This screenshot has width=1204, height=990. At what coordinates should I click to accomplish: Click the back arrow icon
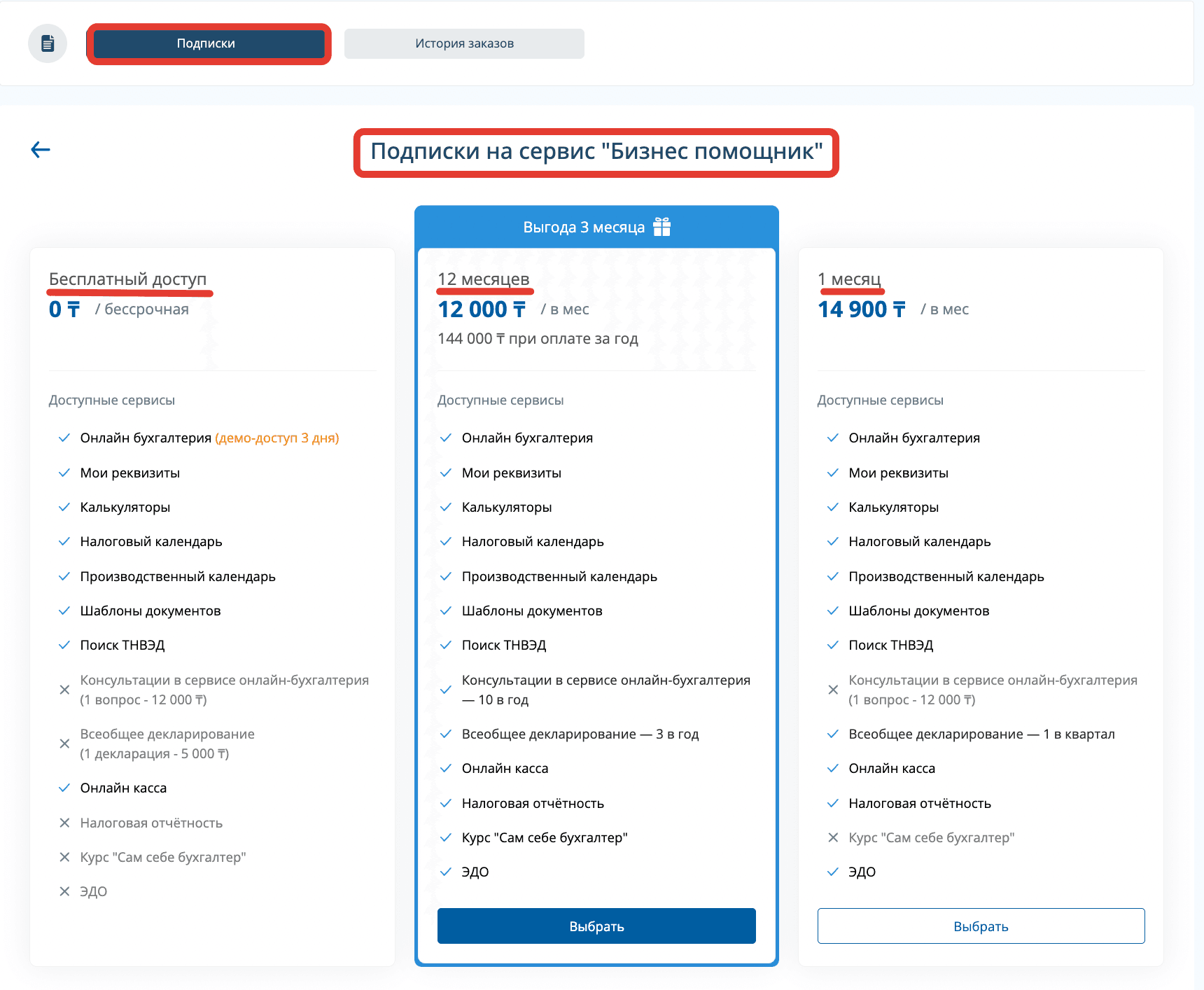41,149
